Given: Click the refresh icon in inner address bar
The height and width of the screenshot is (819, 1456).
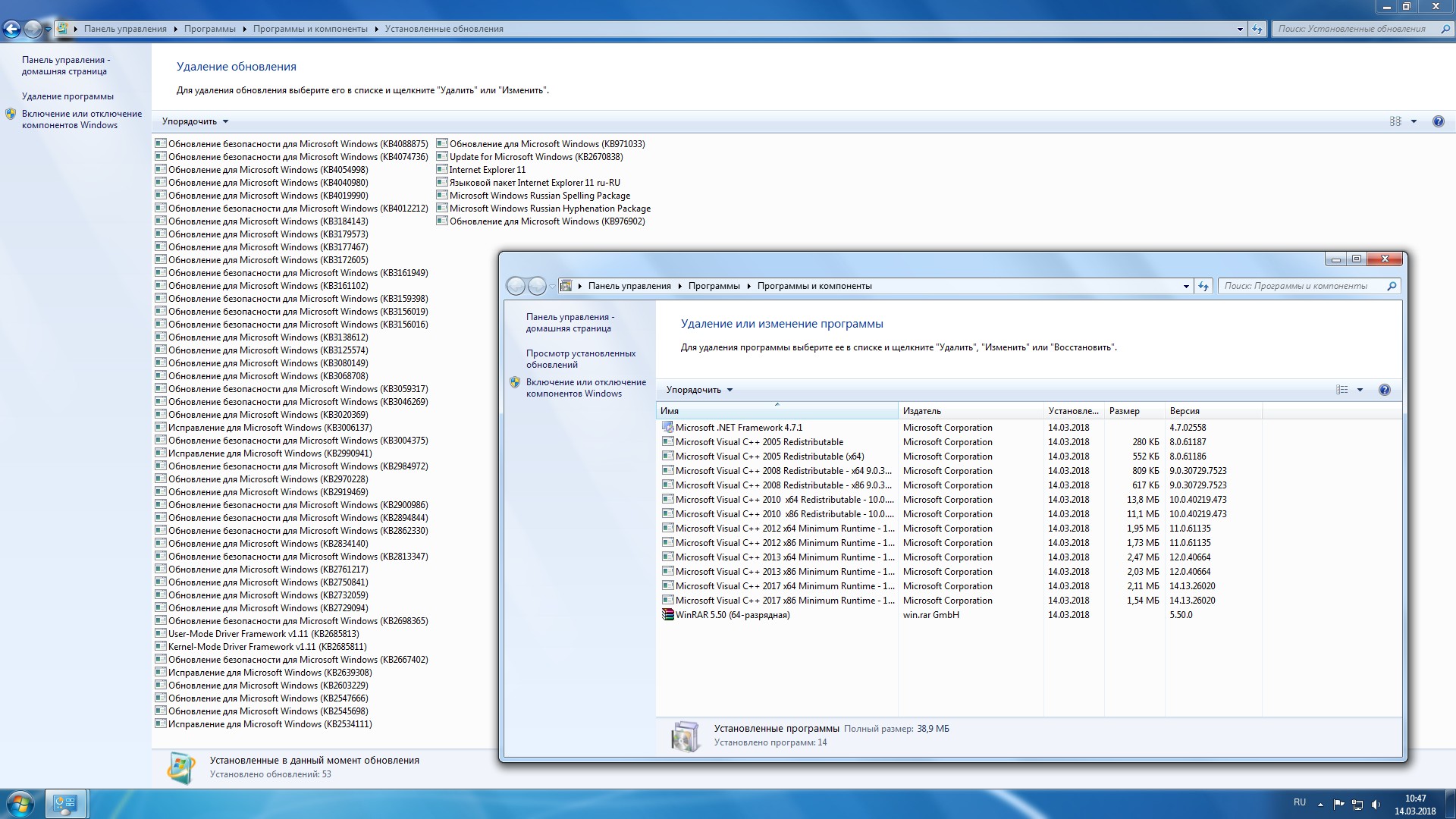Looking at the screenshot, I should point(1203,286).
